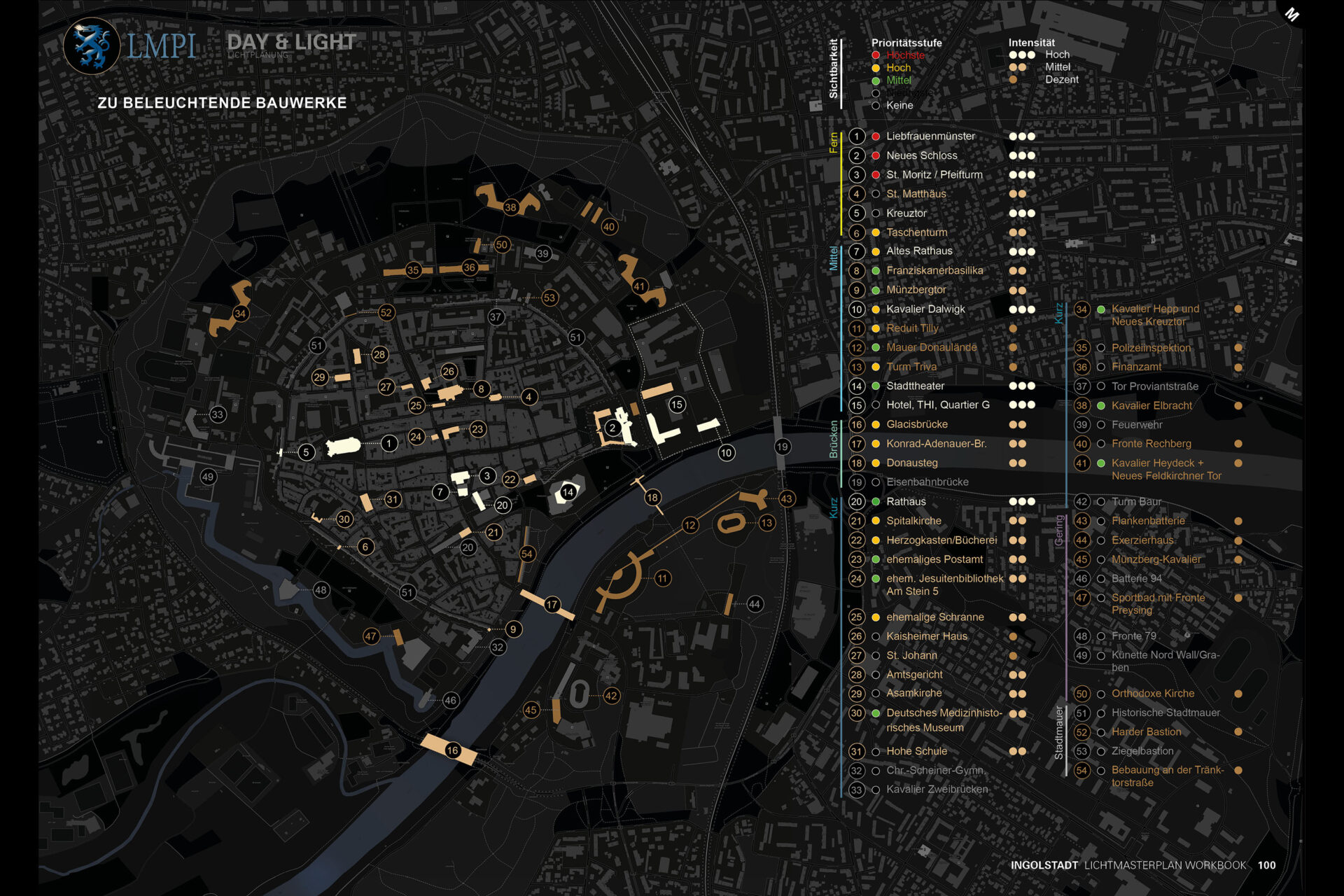Toggle the green status circle beside Rathaus
The height and width of the screenshot is (896, 1344).
874,501
